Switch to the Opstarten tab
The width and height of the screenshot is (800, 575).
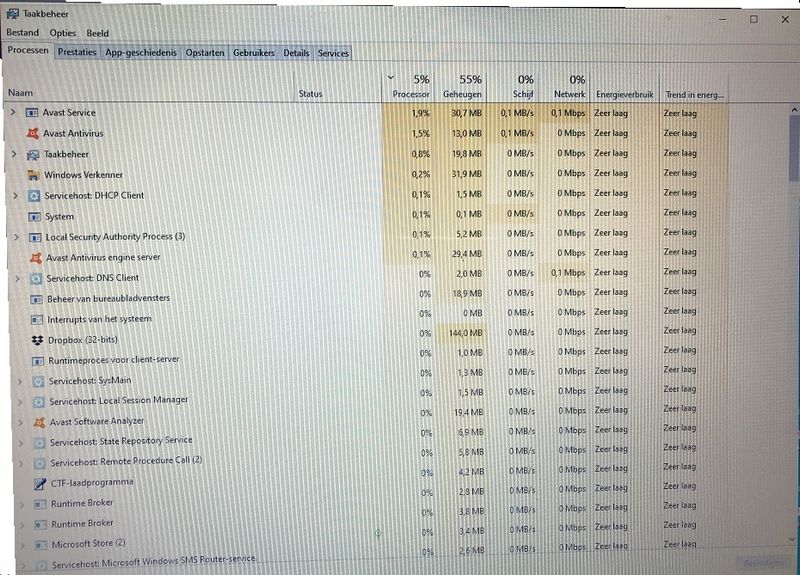click(x=205, y=53)
